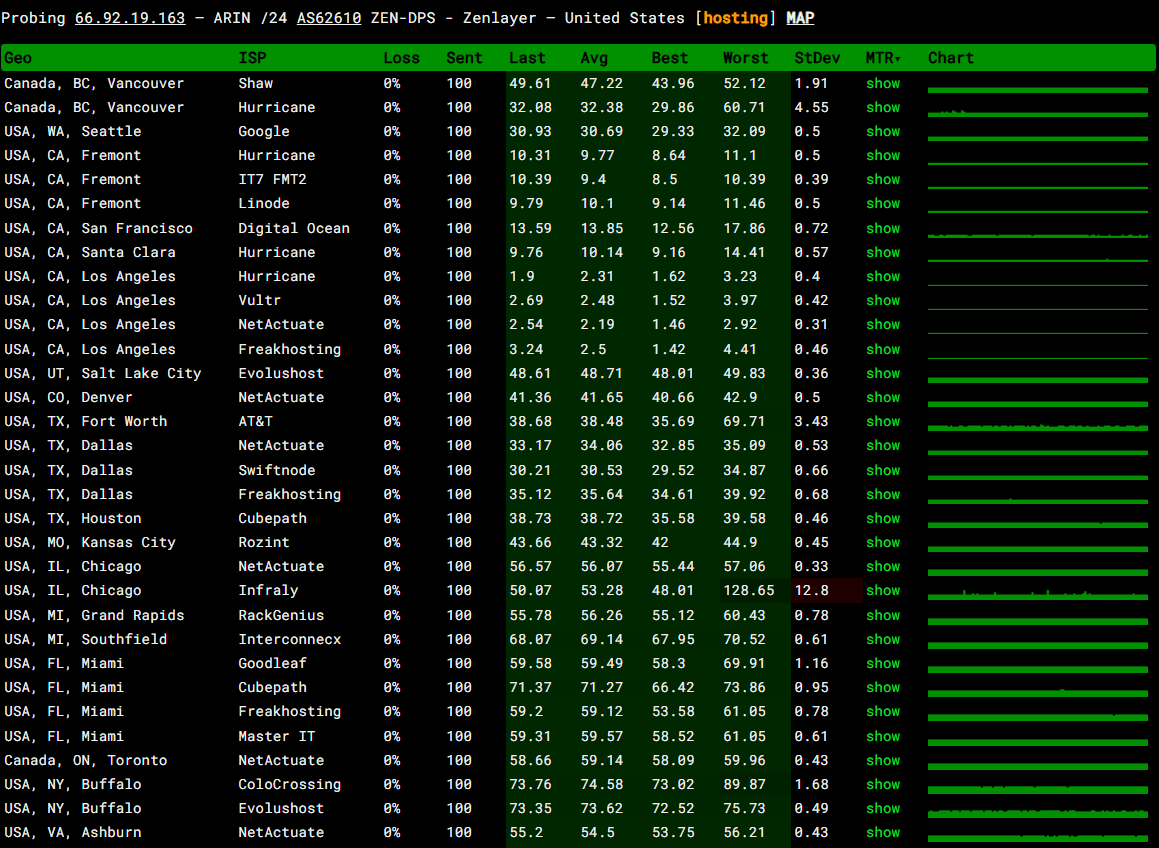Screen dimensions: 1159x848
Task: Select the 12.8 StDev value
Action: 812,590
